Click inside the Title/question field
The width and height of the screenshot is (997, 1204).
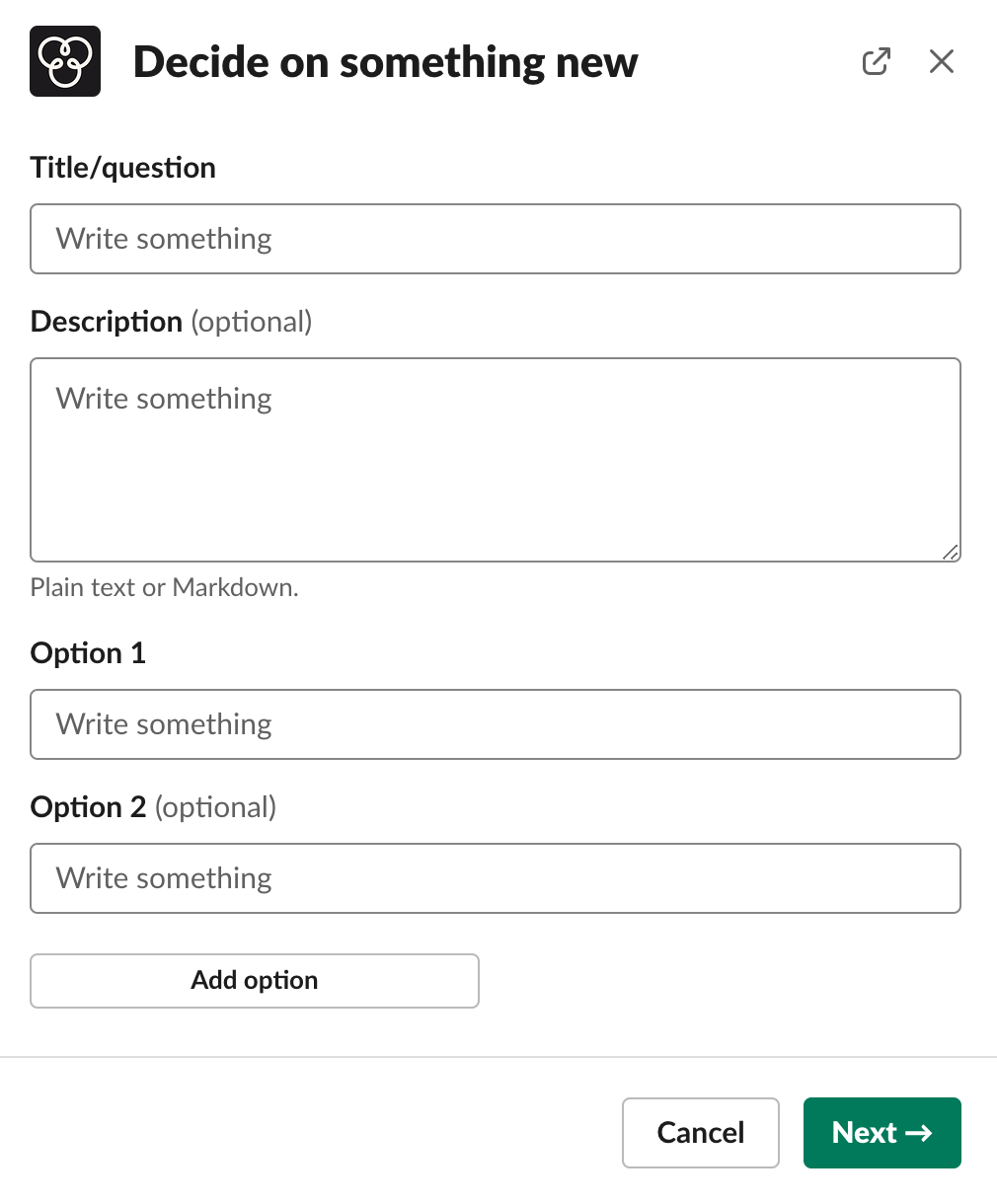494,239
